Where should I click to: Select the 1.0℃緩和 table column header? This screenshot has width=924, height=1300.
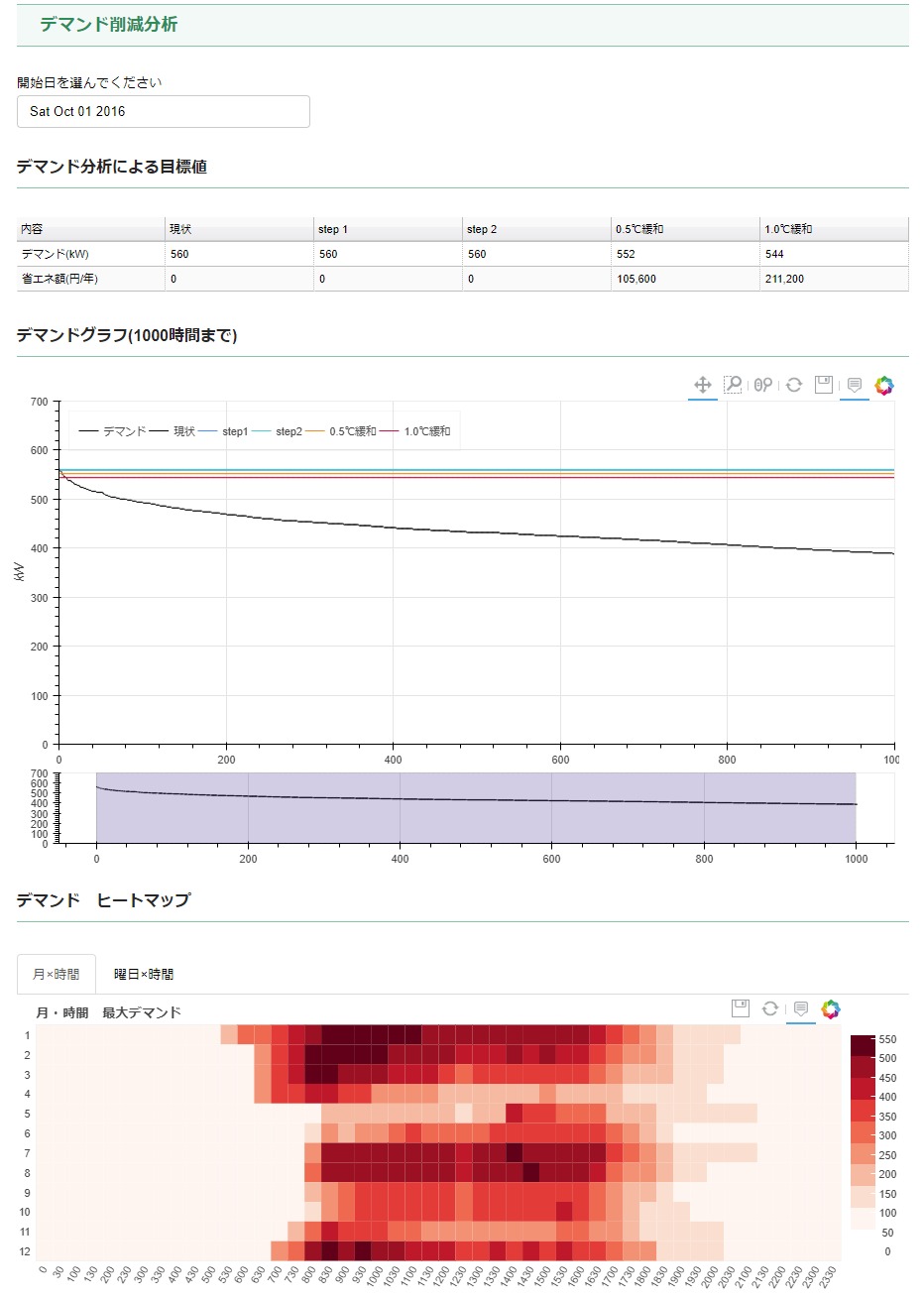coord(834,229)
